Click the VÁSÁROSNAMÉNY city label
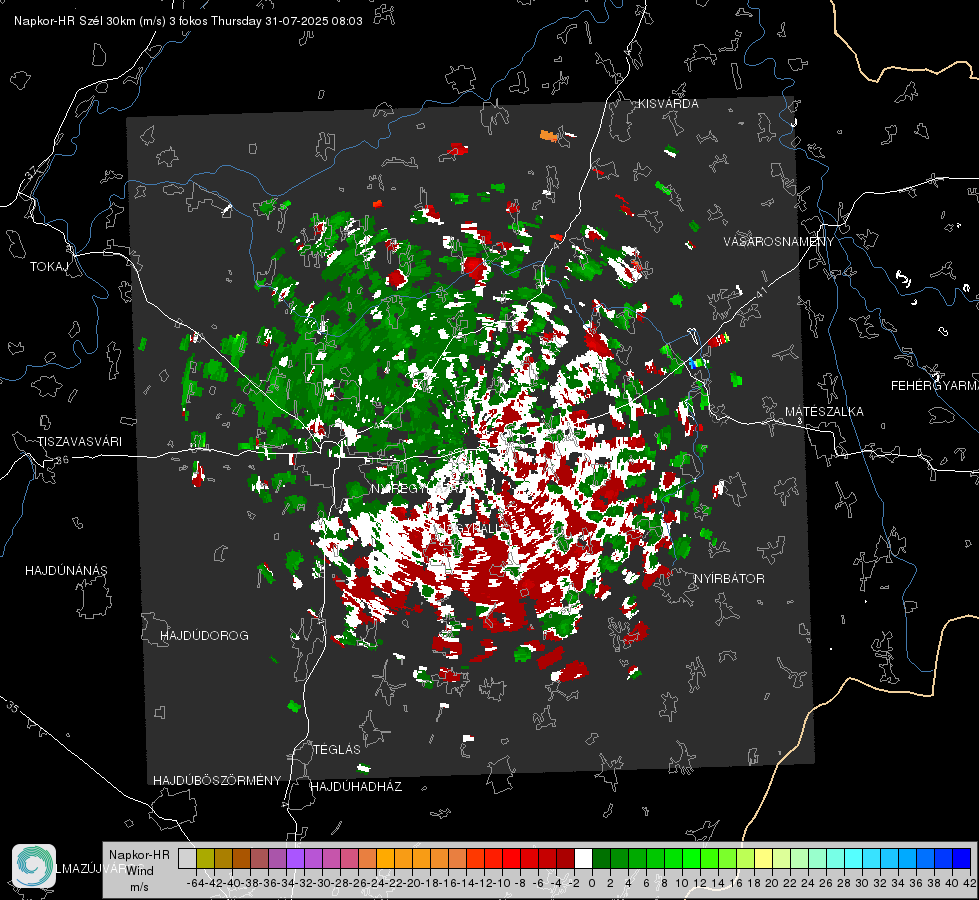 (779, 241)
